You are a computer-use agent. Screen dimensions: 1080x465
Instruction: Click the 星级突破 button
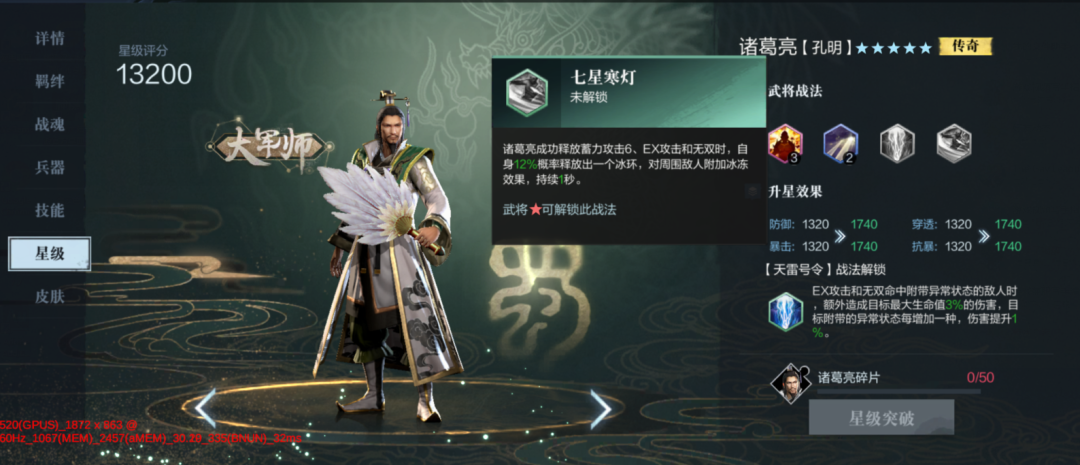pos(881,417)
